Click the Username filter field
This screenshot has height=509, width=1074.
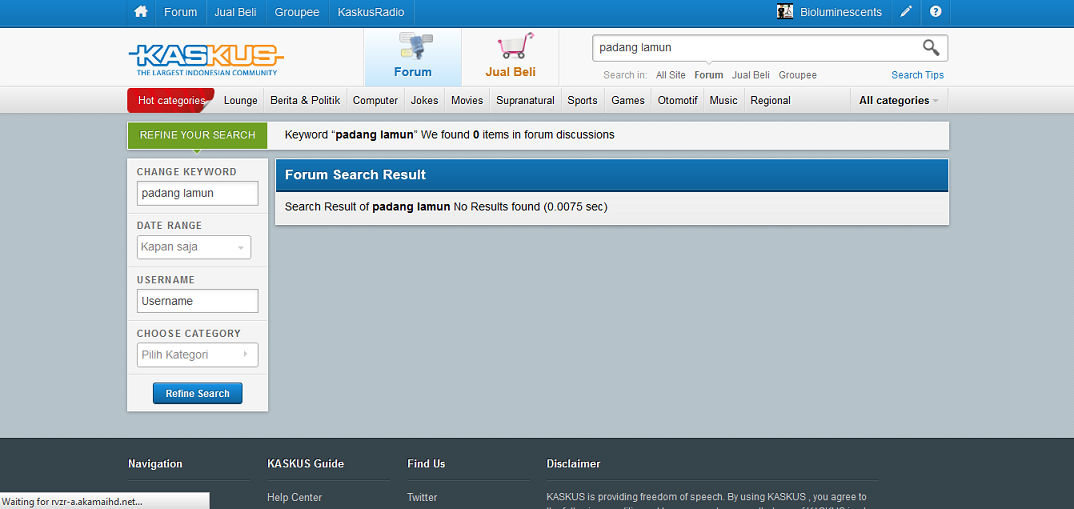[197, 301]
